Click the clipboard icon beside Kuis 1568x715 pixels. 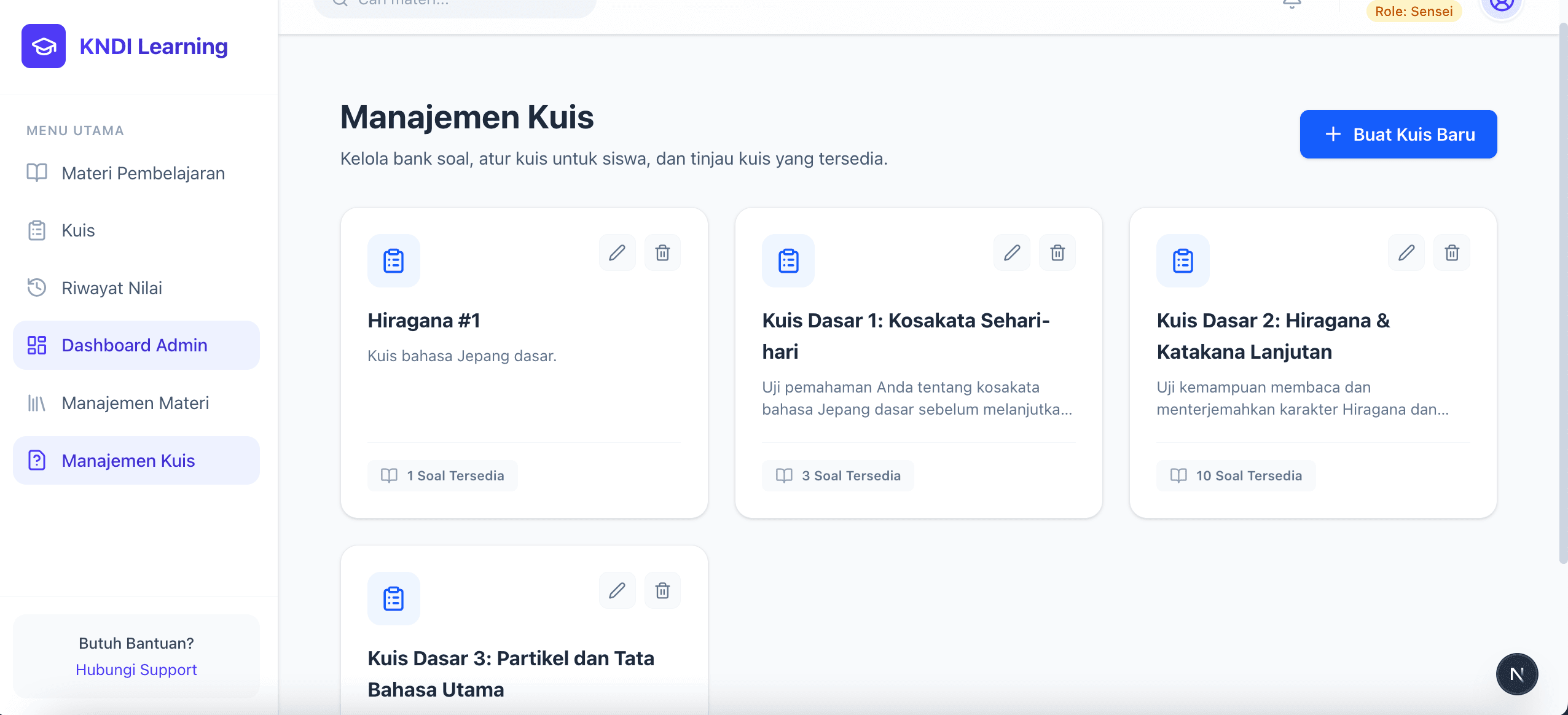(37, 230)
